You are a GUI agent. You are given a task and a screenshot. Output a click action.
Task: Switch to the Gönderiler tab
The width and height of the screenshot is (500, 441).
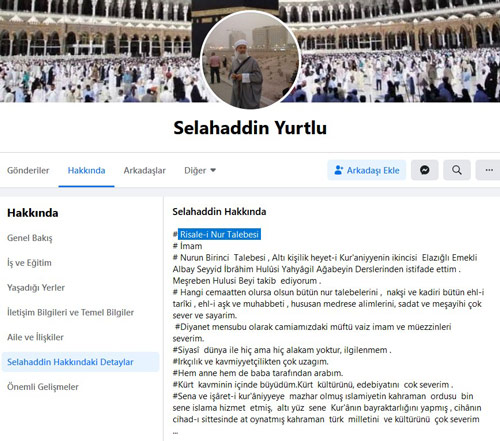pyautogui.click(x=28, y=170)
